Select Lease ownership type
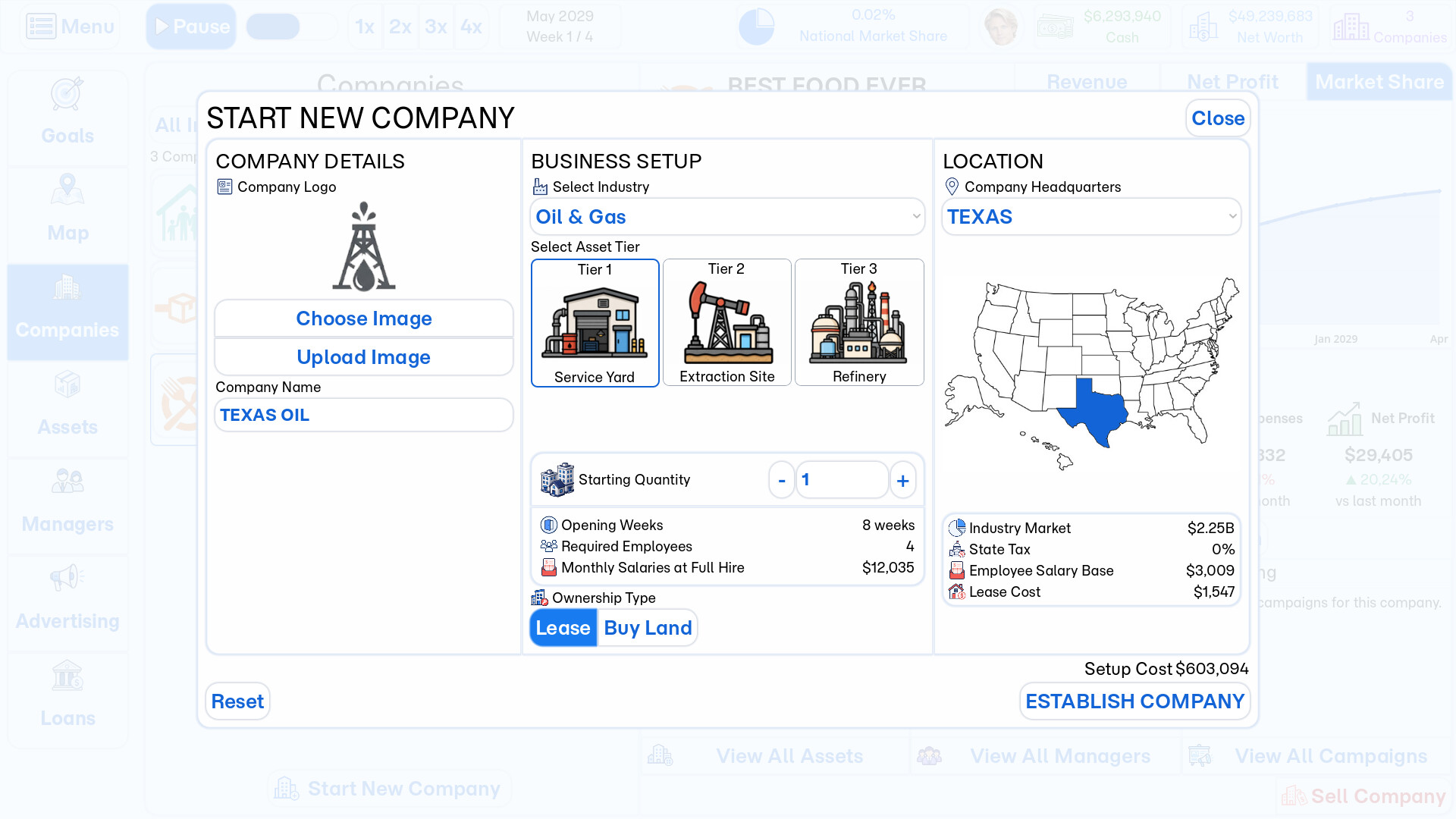1456x819 pixels. pos(563,628)
